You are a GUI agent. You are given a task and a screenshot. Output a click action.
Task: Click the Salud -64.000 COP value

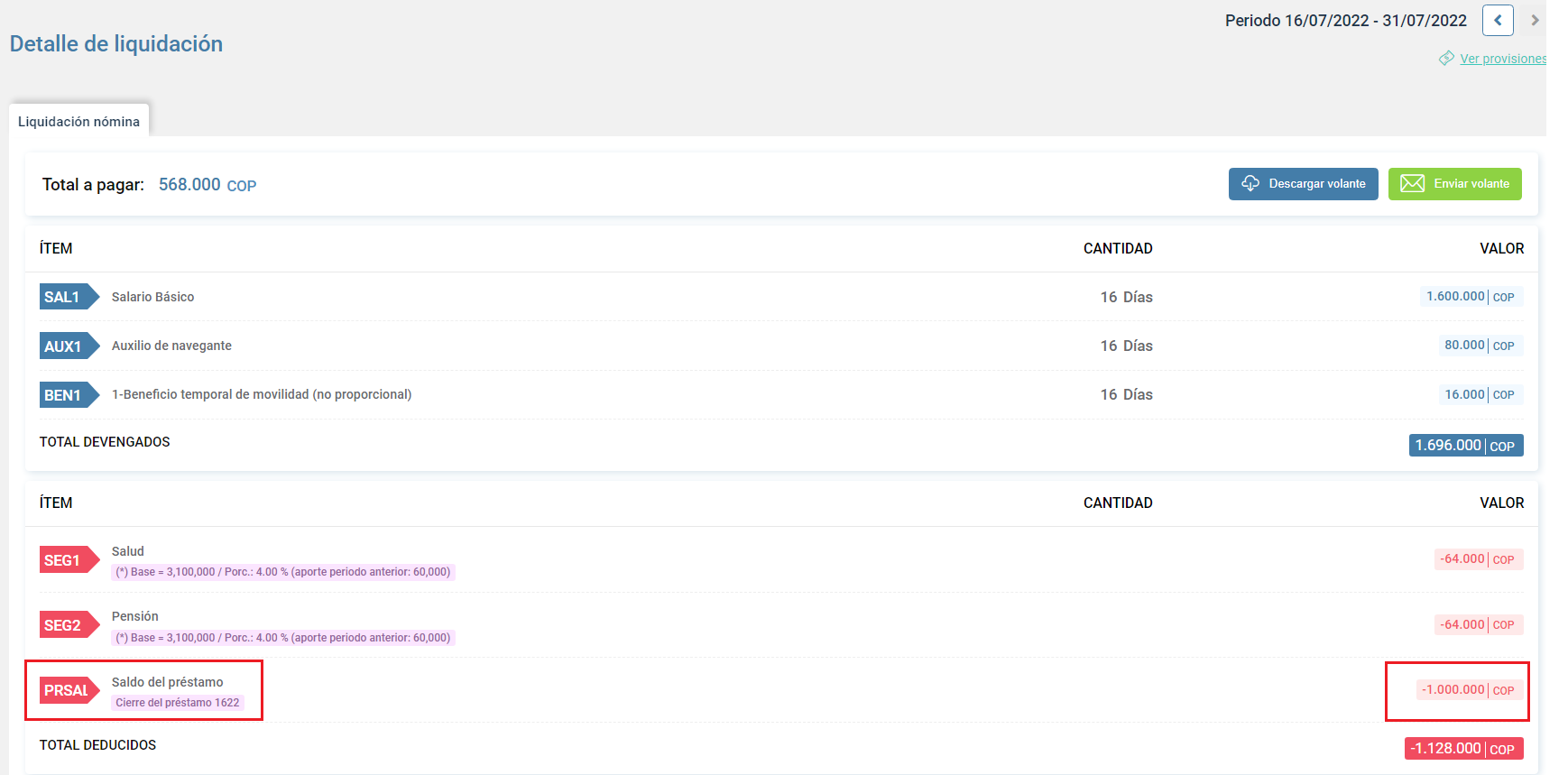pyautogui.click(x=1479, y=559)
